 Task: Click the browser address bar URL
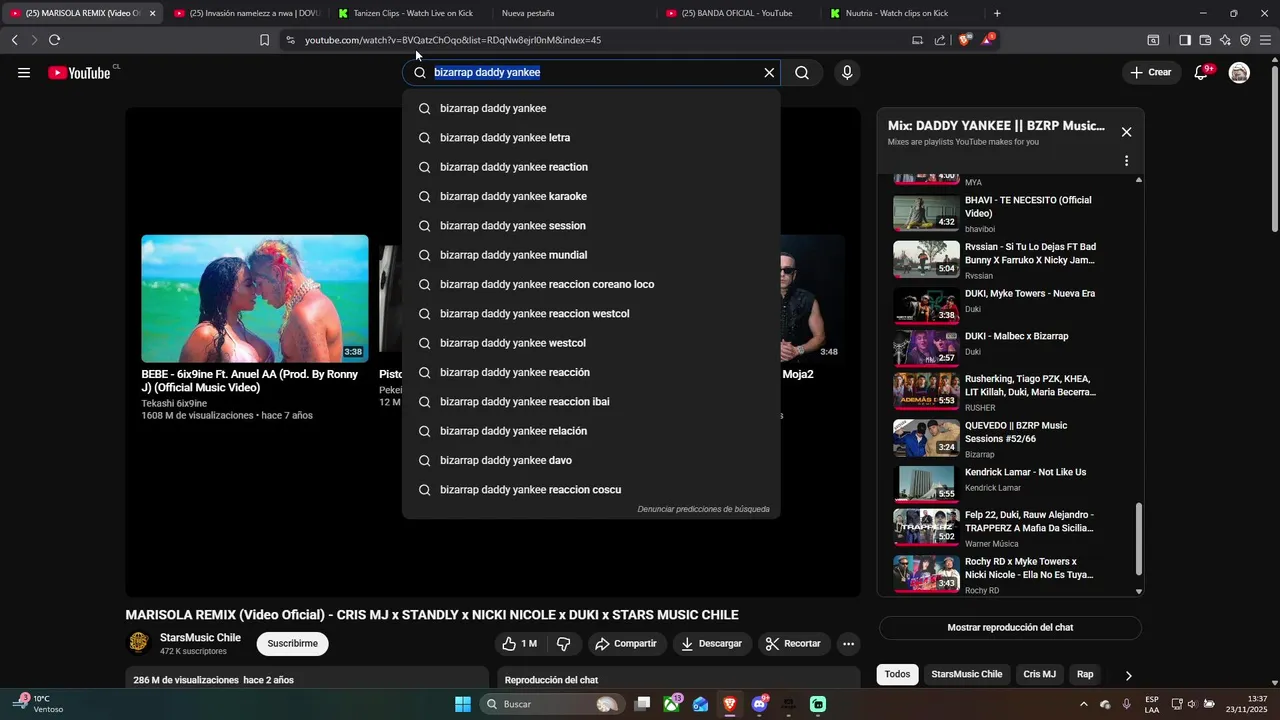[x=452, y=40]
